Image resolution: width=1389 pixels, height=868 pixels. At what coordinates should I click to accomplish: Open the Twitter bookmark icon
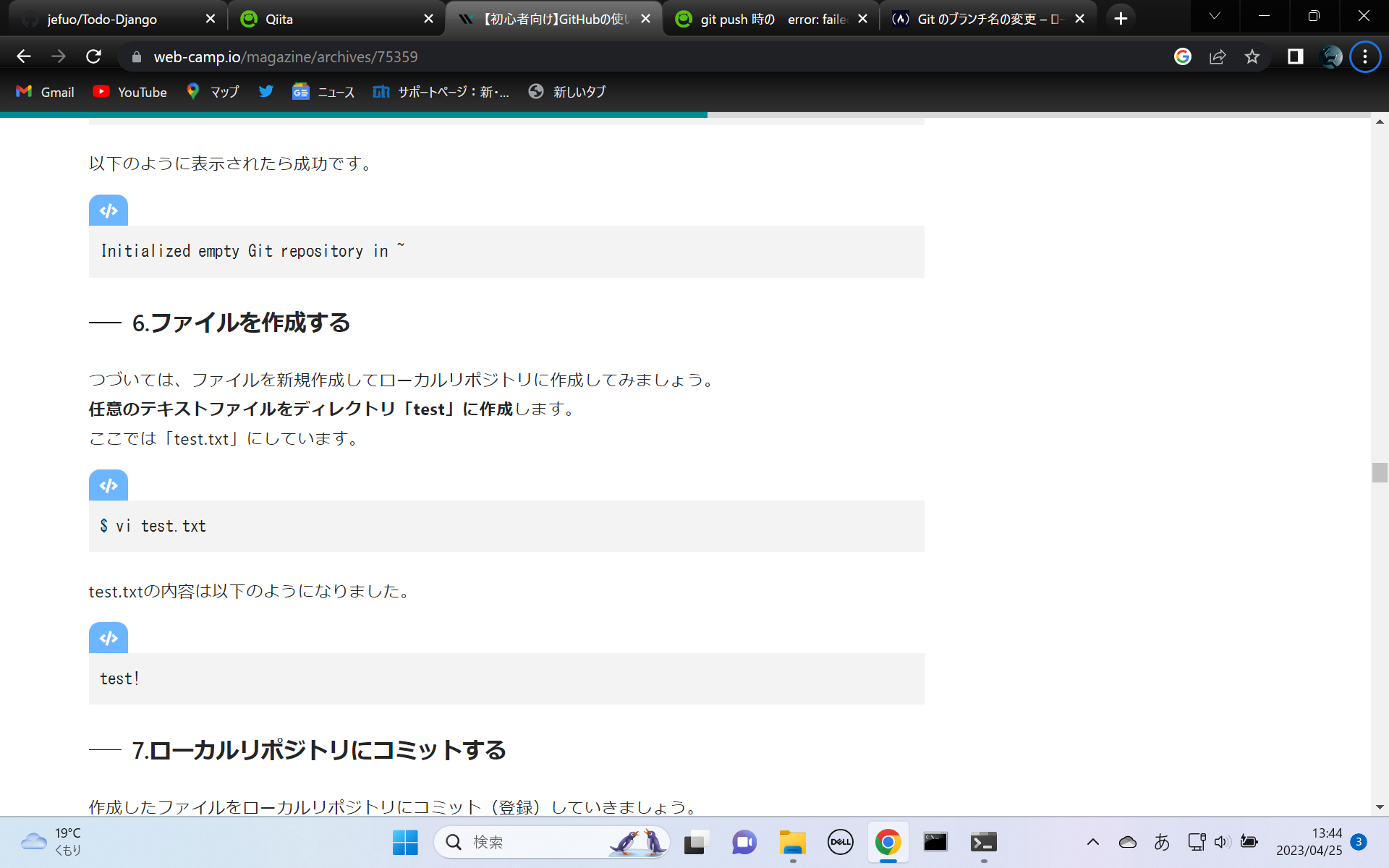pyautogui.click(x=266, y=92)
